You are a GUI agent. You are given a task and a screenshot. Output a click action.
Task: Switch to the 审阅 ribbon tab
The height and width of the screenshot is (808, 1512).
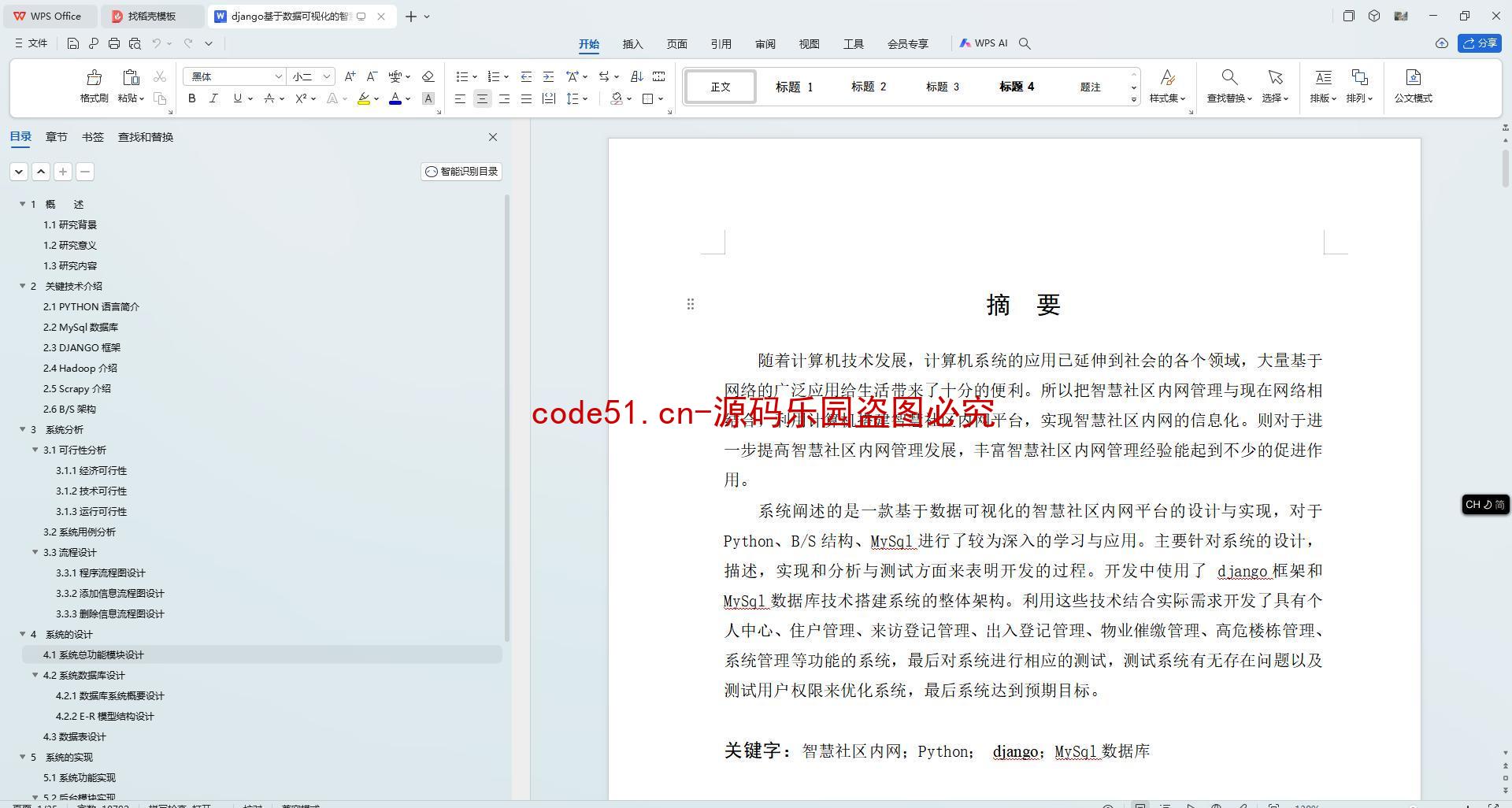click(x=765, y=44)
